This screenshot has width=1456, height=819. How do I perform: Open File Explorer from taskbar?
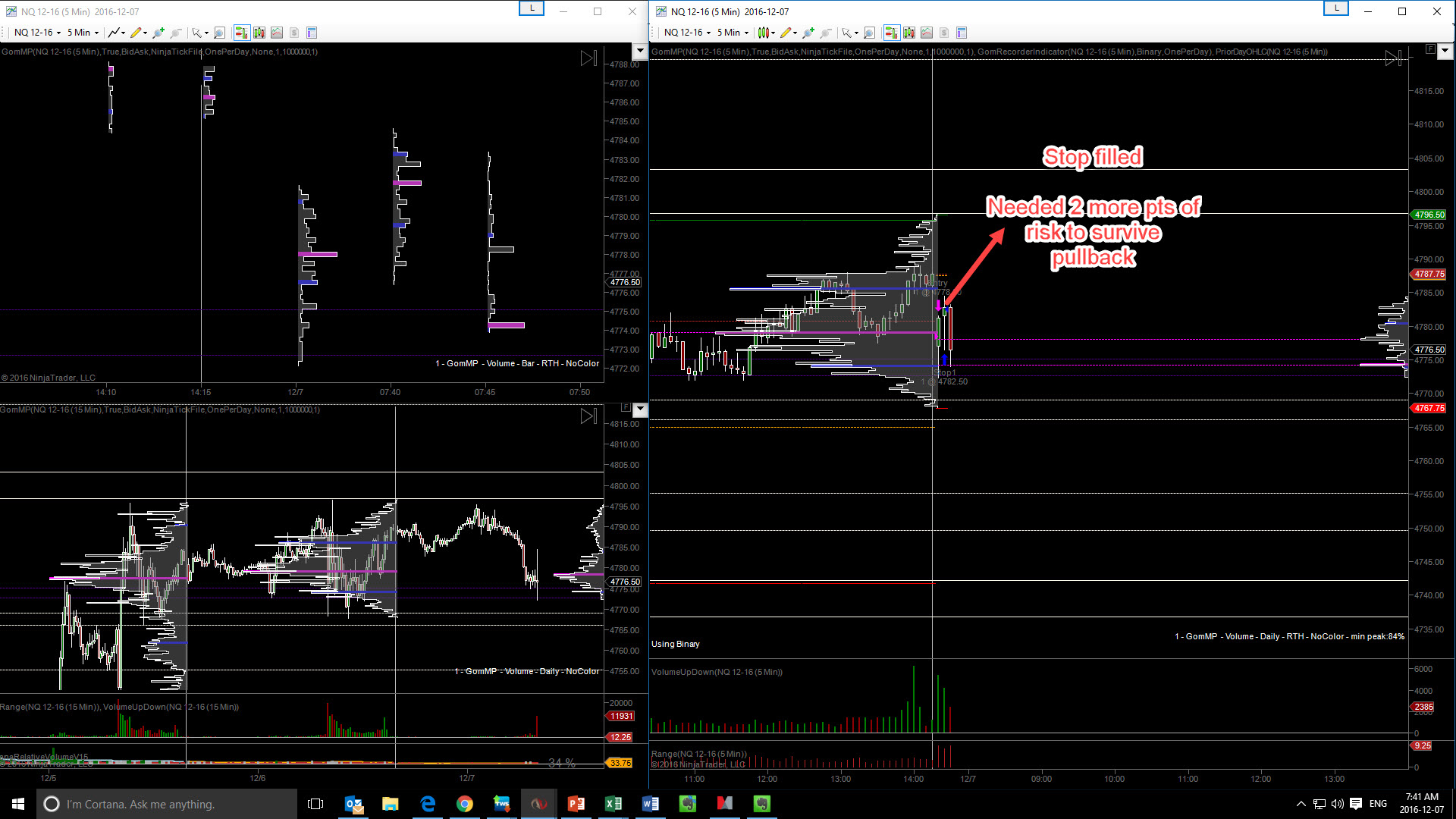pyautogui.click(x=391, y=804)
